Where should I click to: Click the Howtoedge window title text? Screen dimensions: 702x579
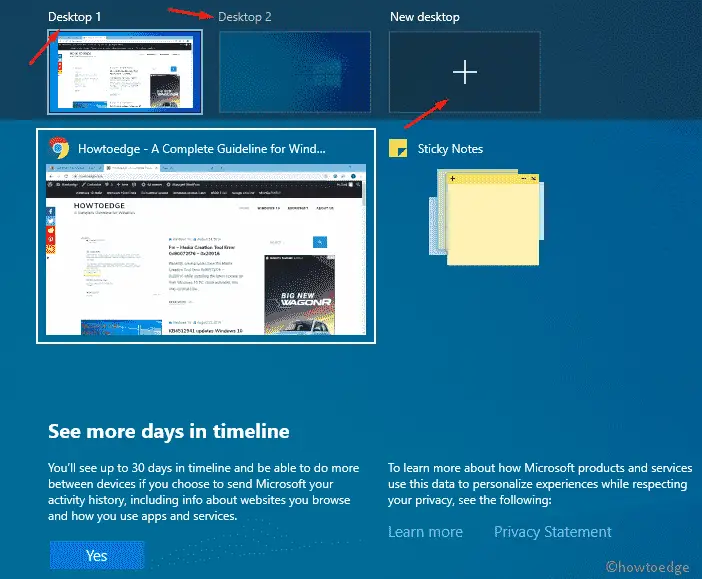point(201,149)
